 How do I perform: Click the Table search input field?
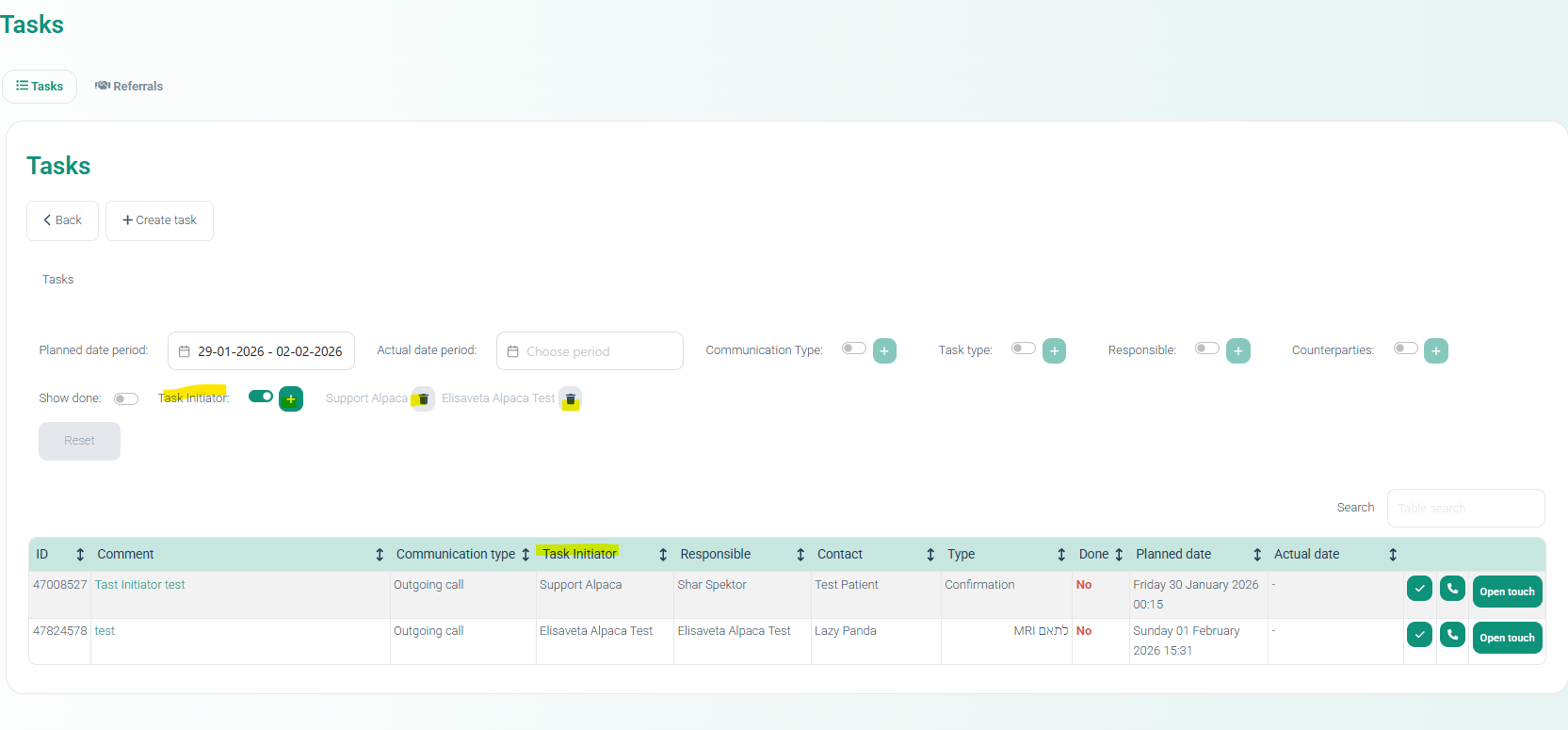pyautogui.click(x=1464, y=509)
